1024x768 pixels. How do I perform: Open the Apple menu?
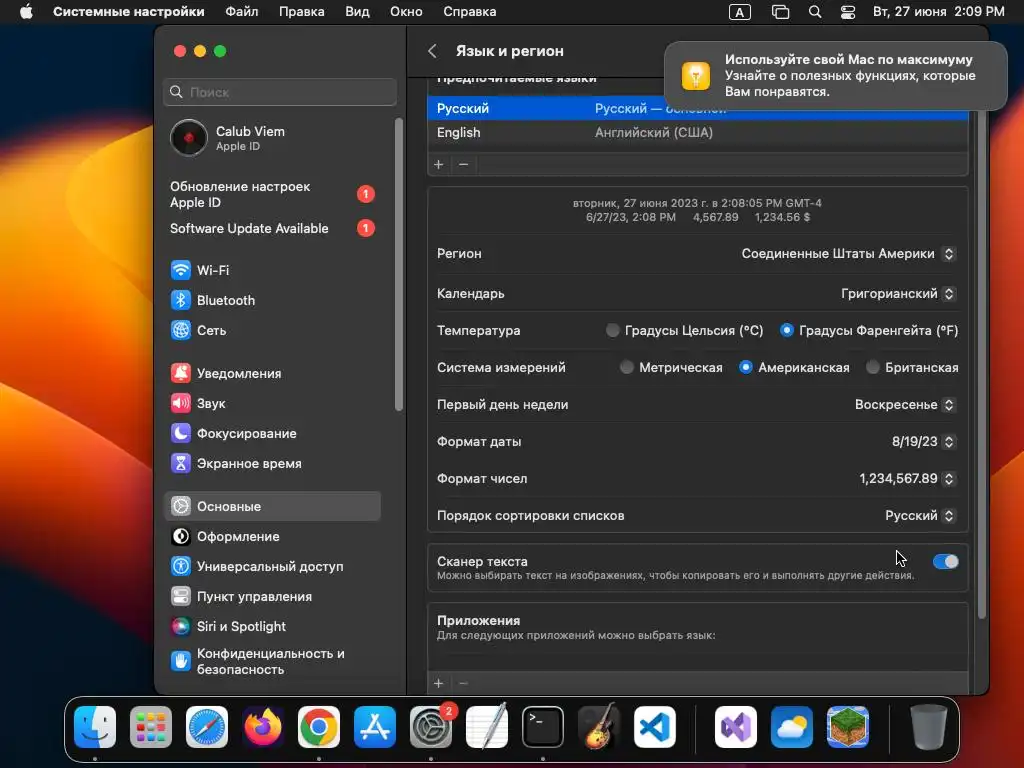coord(26,12)
